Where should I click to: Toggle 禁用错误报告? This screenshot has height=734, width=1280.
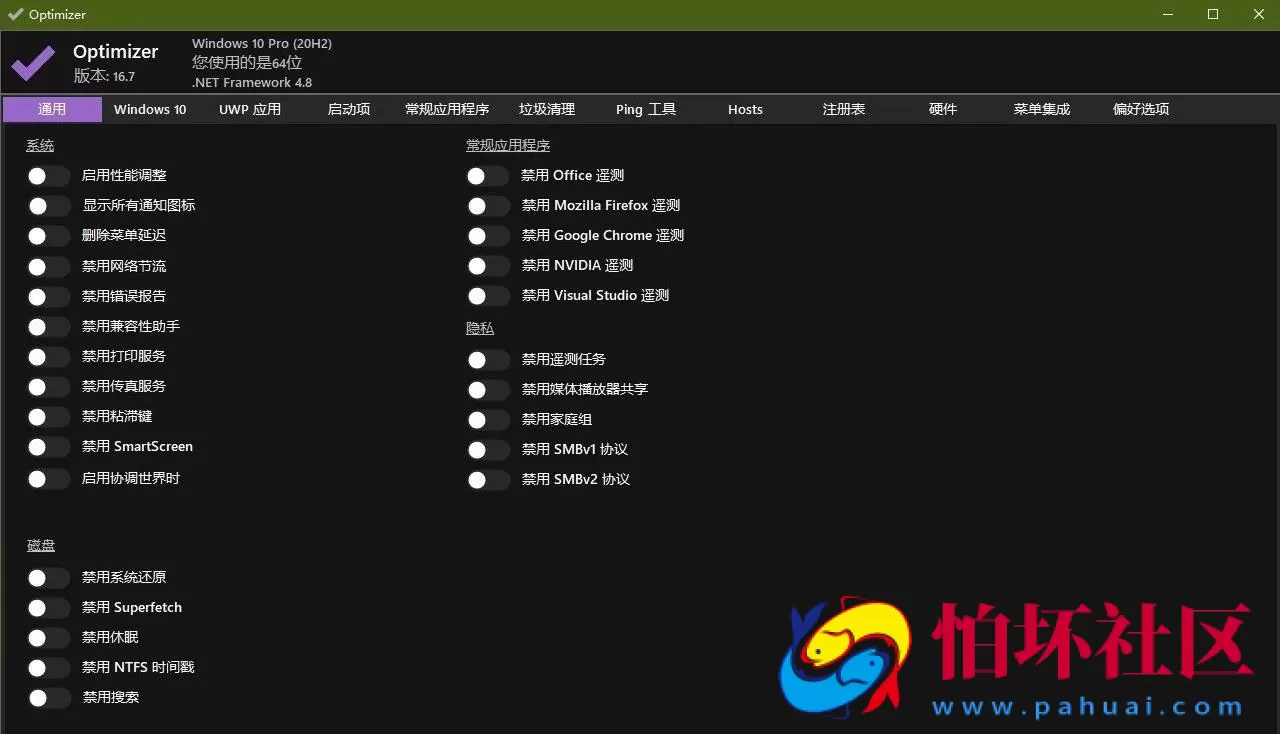click(47, 296)
